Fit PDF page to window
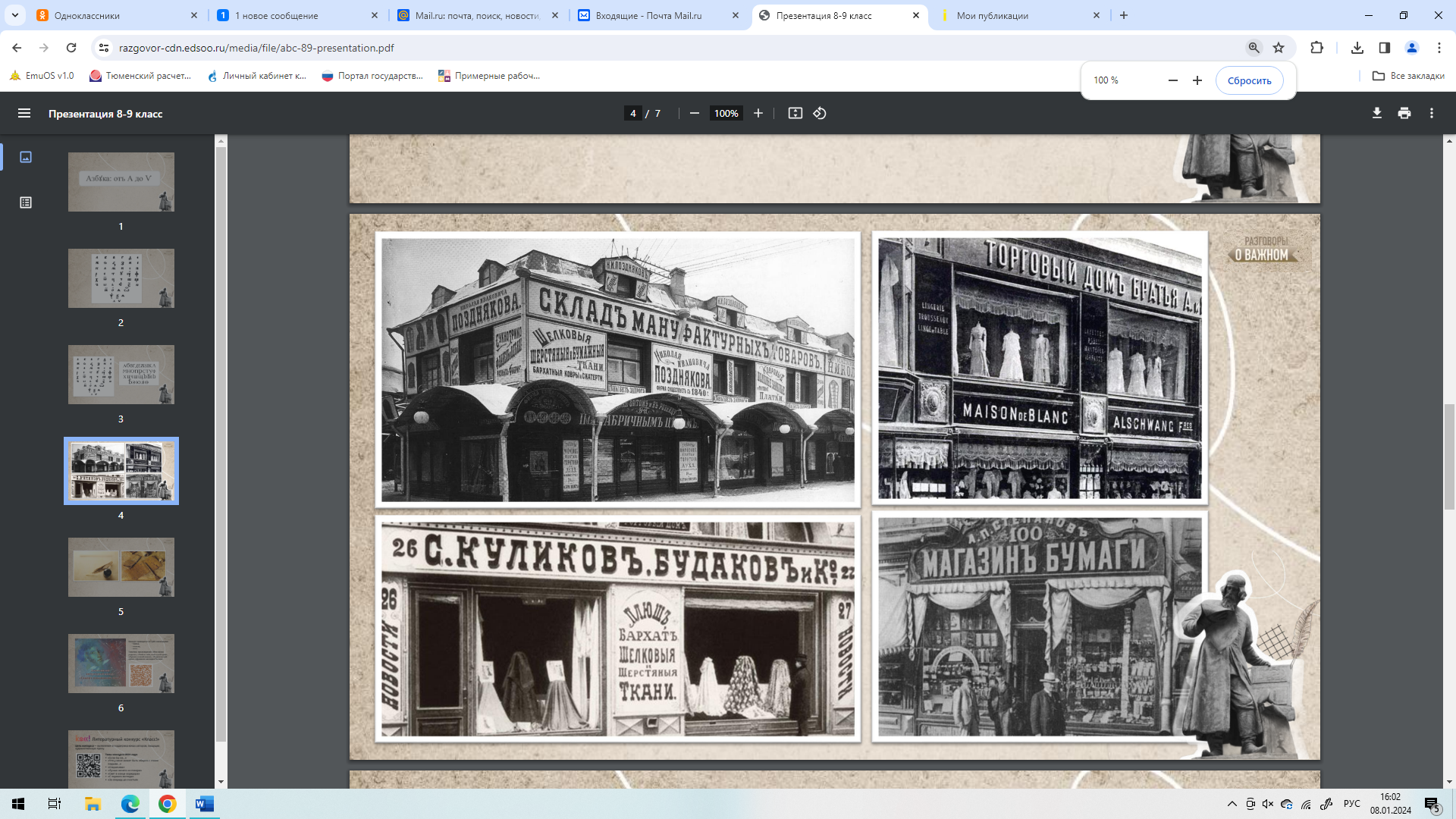The height and width of the screenshot is (819, 1456). pyautogui.click(x=795, y=113)
